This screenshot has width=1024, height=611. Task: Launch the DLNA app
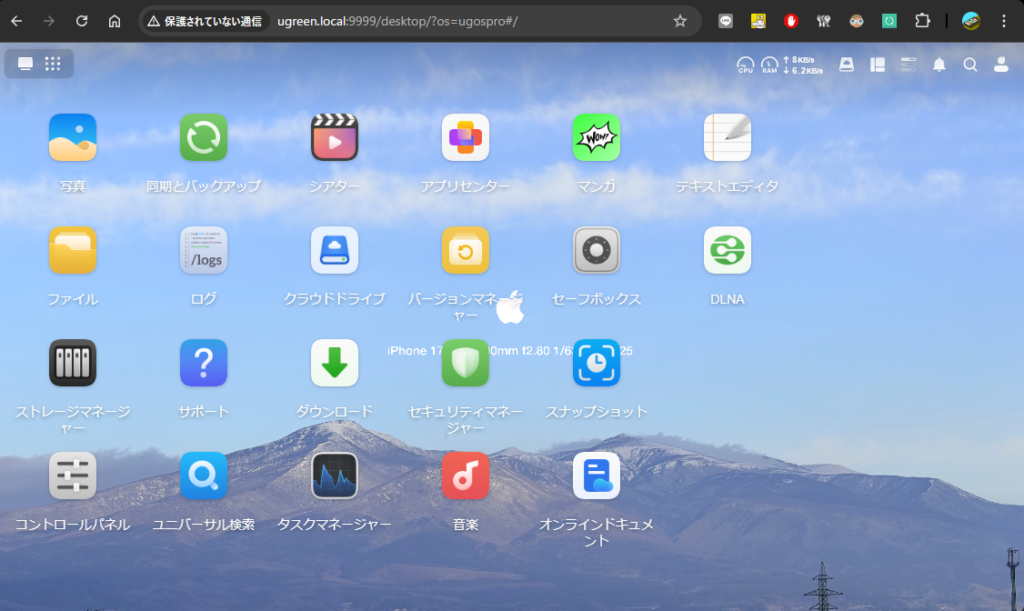[x=727, y=251]
